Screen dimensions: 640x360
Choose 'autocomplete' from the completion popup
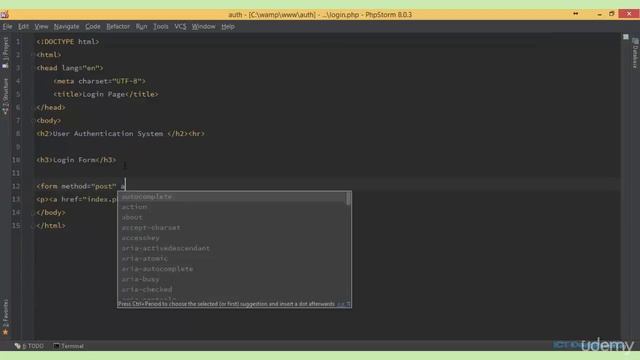pyautogui.click(x=232, y=197)
